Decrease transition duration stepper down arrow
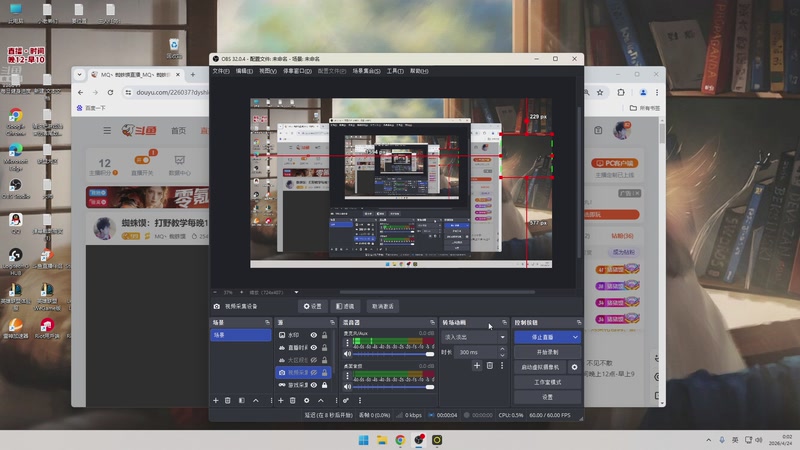 502,355
